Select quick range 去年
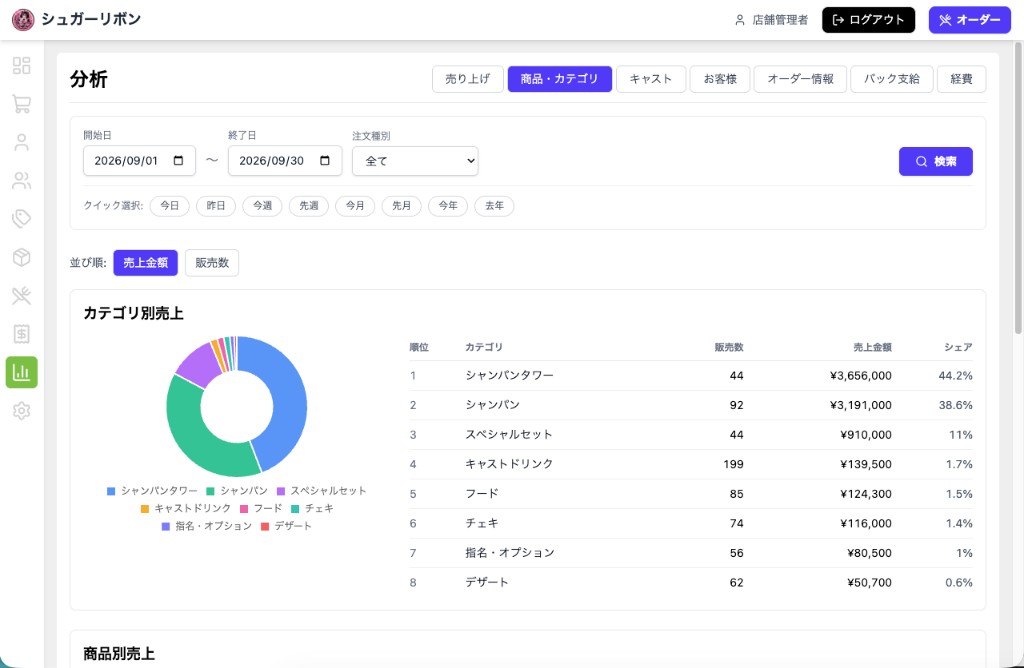The image size is (1024, 668). point(494,206)
